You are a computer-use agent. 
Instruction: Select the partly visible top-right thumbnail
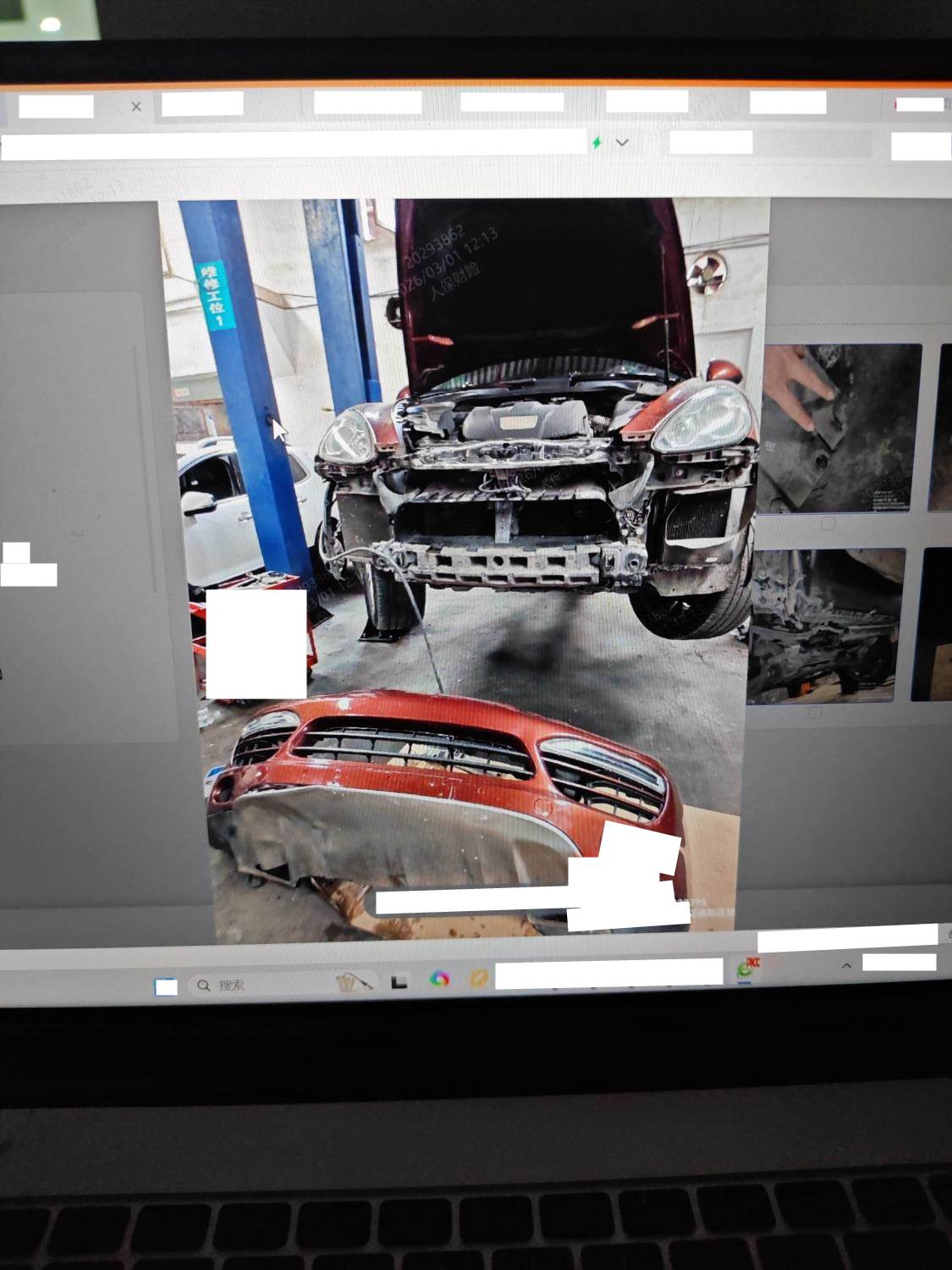point(939,428)
